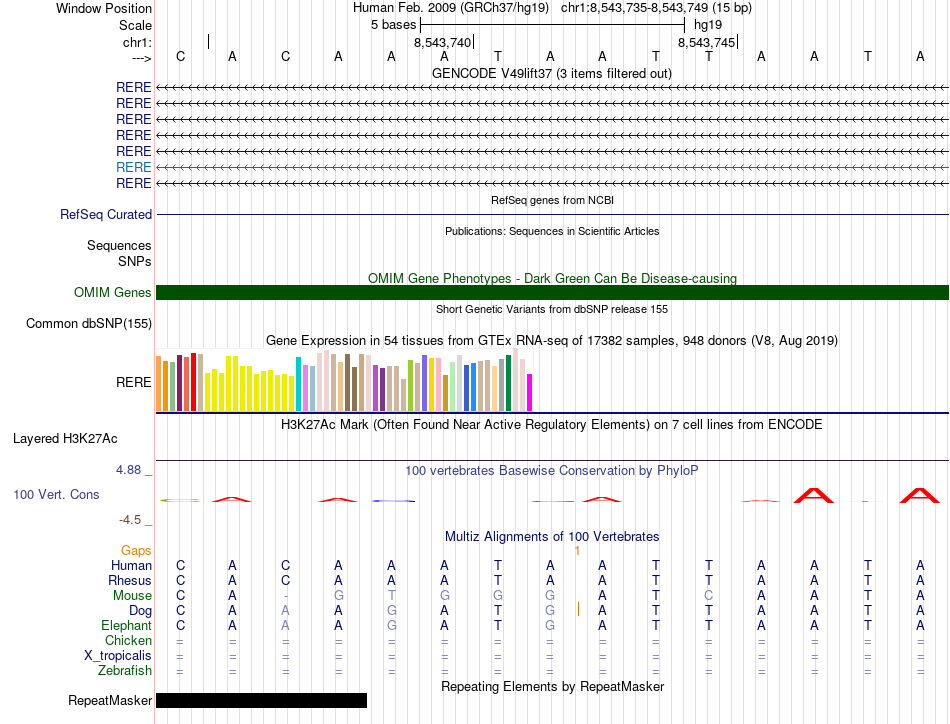Select the light blue RERE transcript label
Image resolution: width=950 pixels, height=724 pixels.
click(x=133, y=167)
